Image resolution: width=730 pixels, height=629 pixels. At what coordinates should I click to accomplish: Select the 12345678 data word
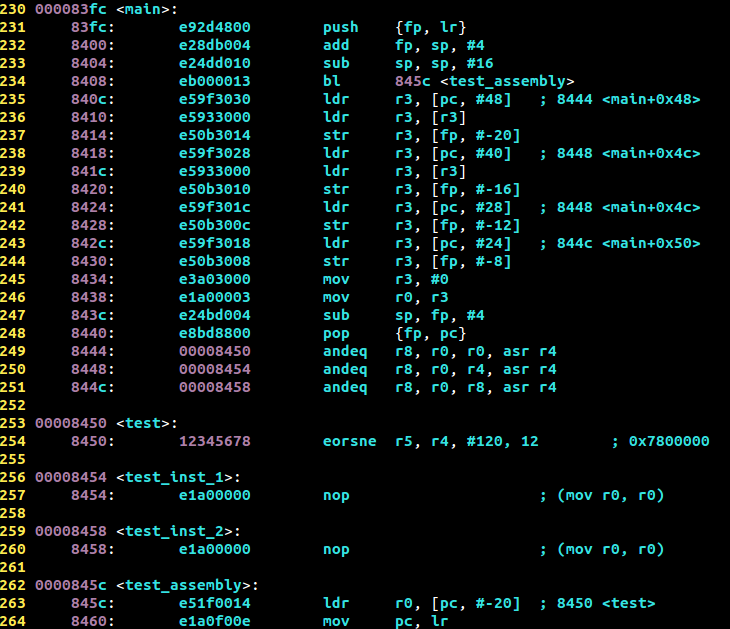point(215,441)
